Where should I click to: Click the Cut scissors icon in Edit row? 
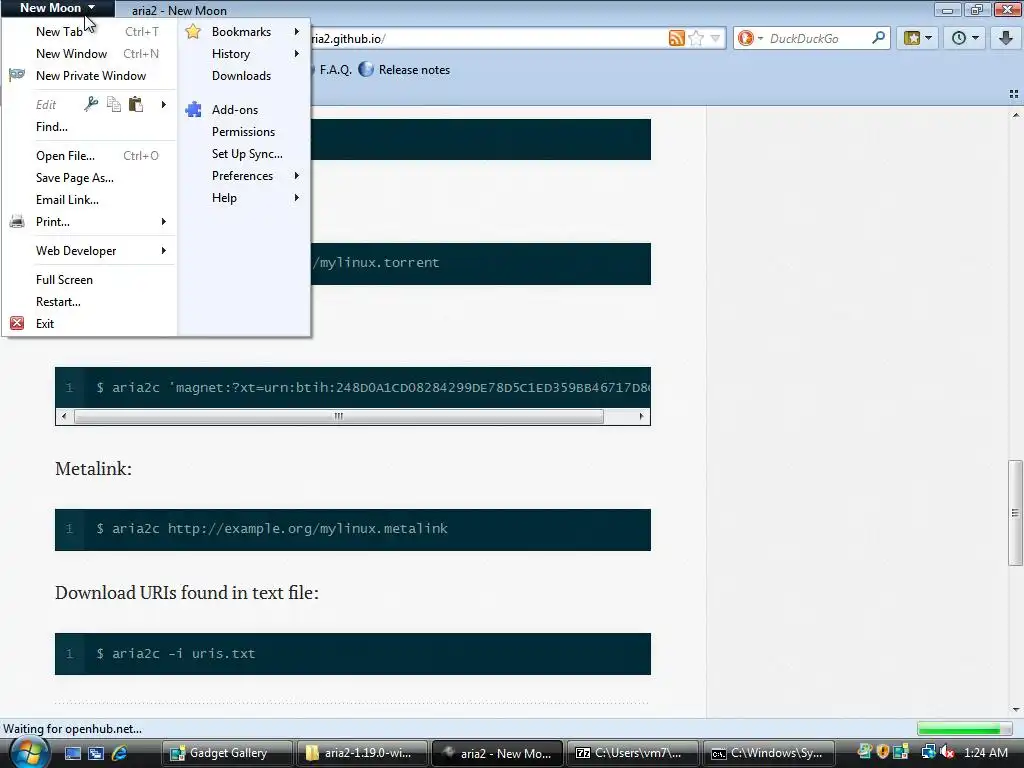[91, 104]
